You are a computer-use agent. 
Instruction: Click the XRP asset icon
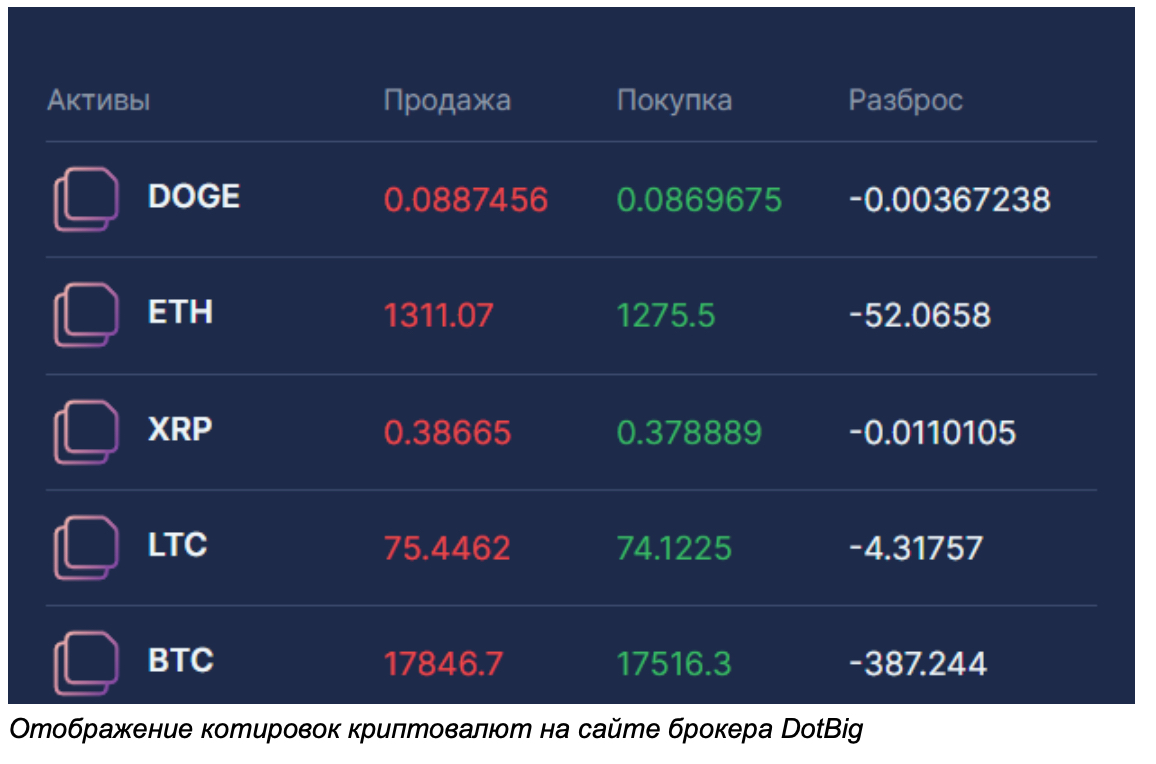coord(85,432)
